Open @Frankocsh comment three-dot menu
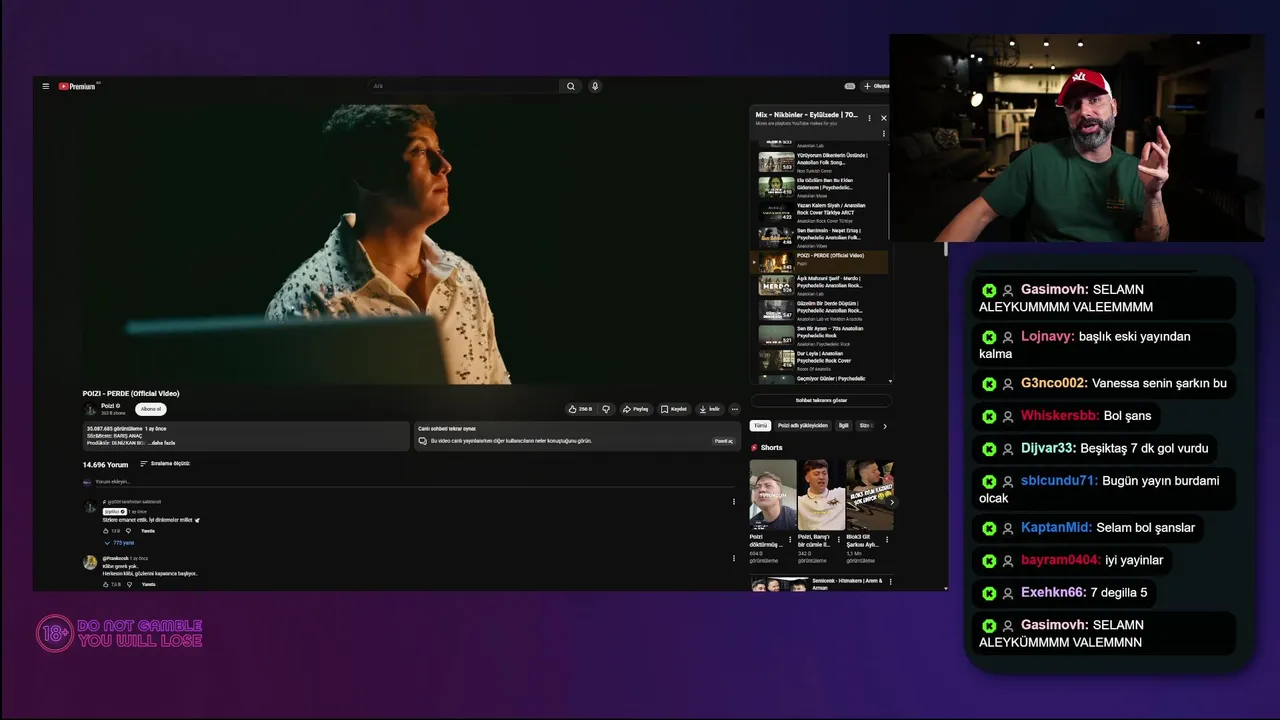1280x720 pixels. [734, 558]
